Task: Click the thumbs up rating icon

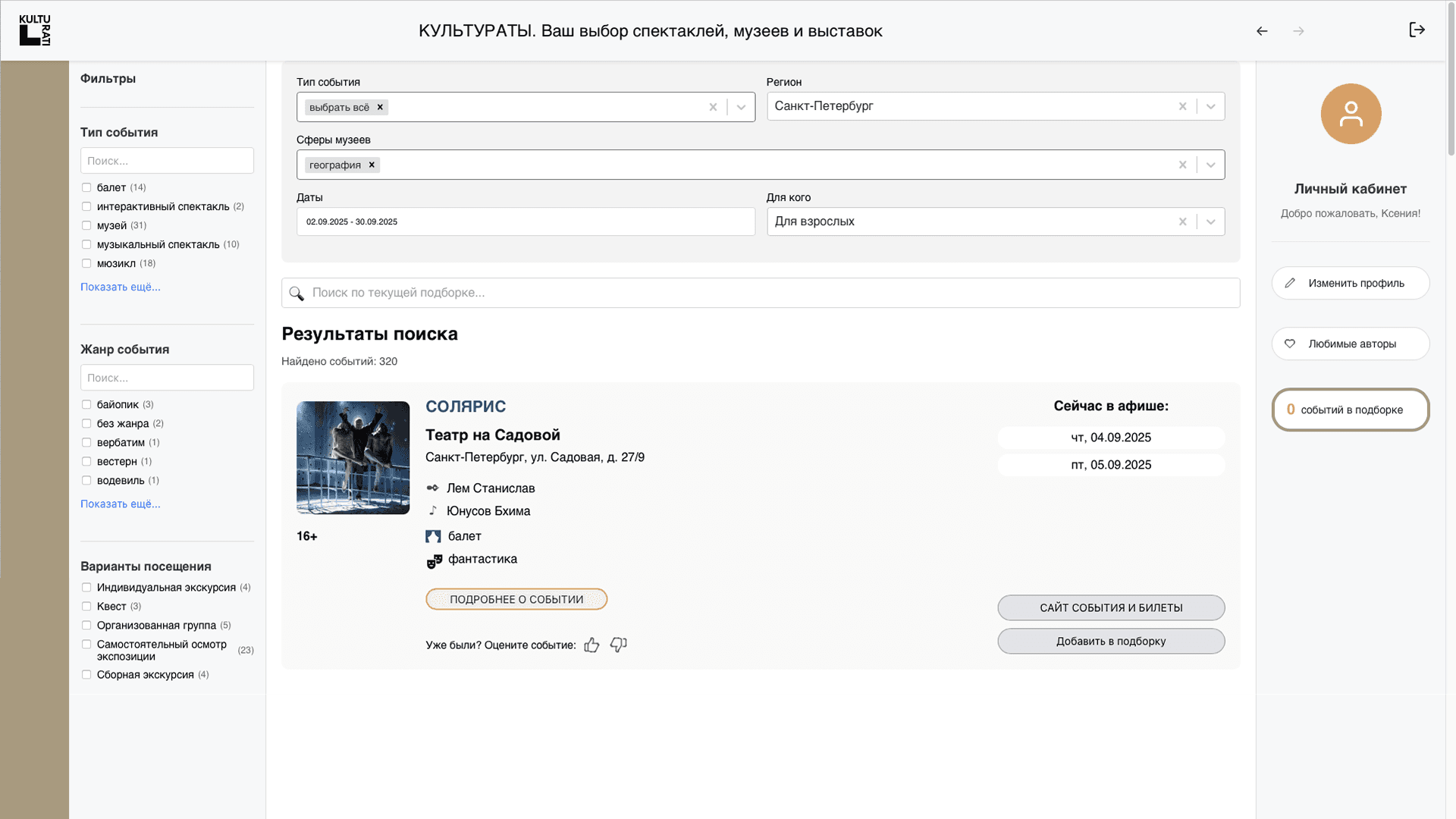Action: [x=591, y=645]
